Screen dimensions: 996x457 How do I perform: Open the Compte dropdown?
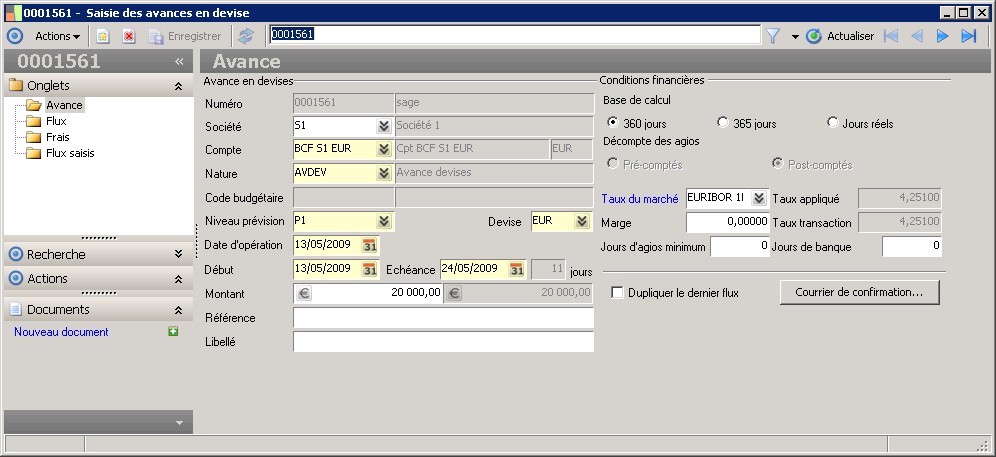384,149
